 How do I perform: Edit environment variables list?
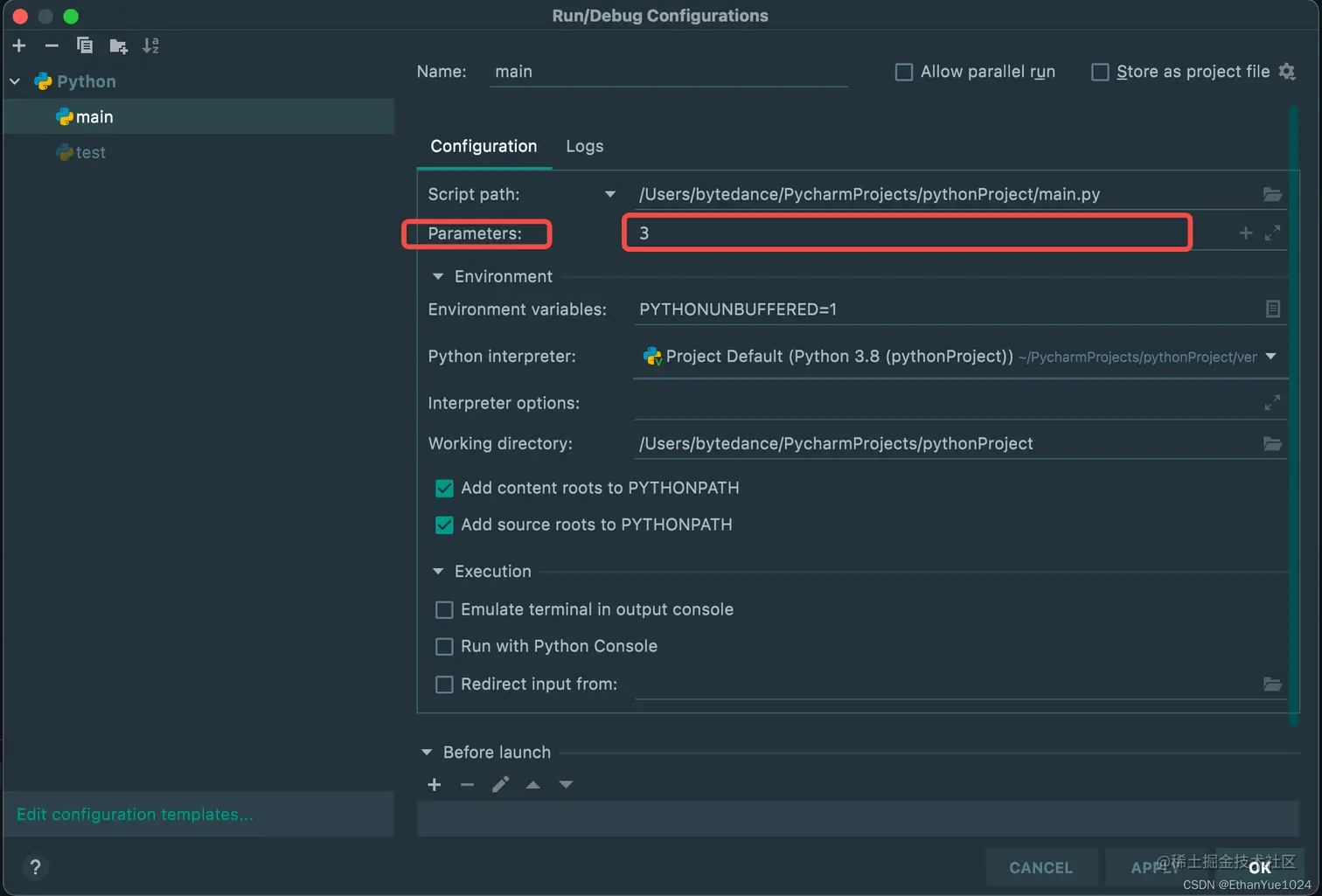click(1272, 309)
